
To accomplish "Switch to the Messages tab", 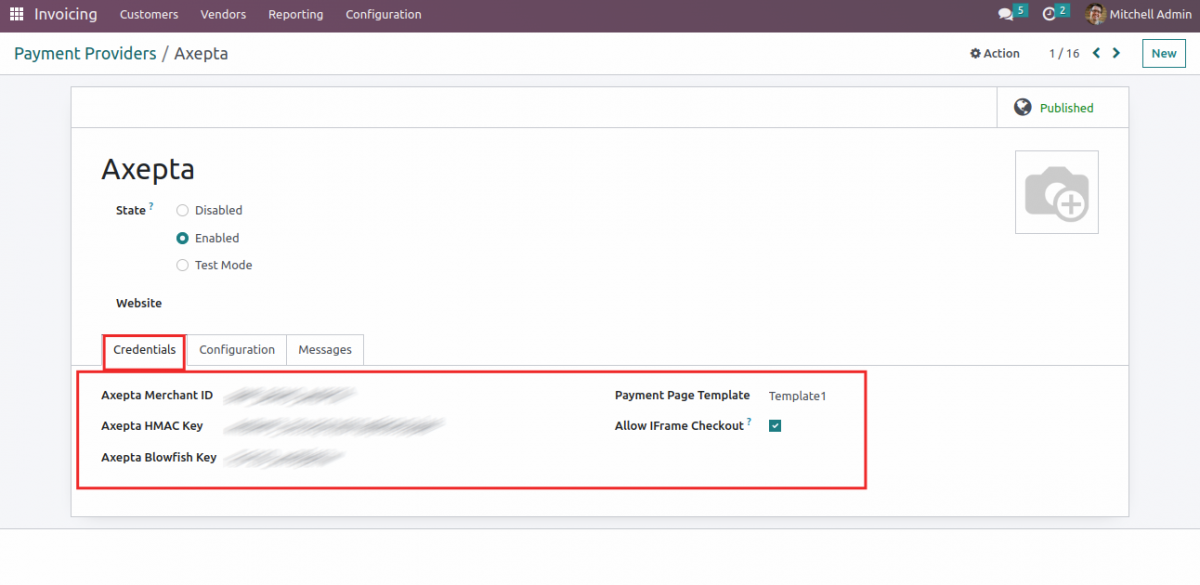I will tap(325, 350).
